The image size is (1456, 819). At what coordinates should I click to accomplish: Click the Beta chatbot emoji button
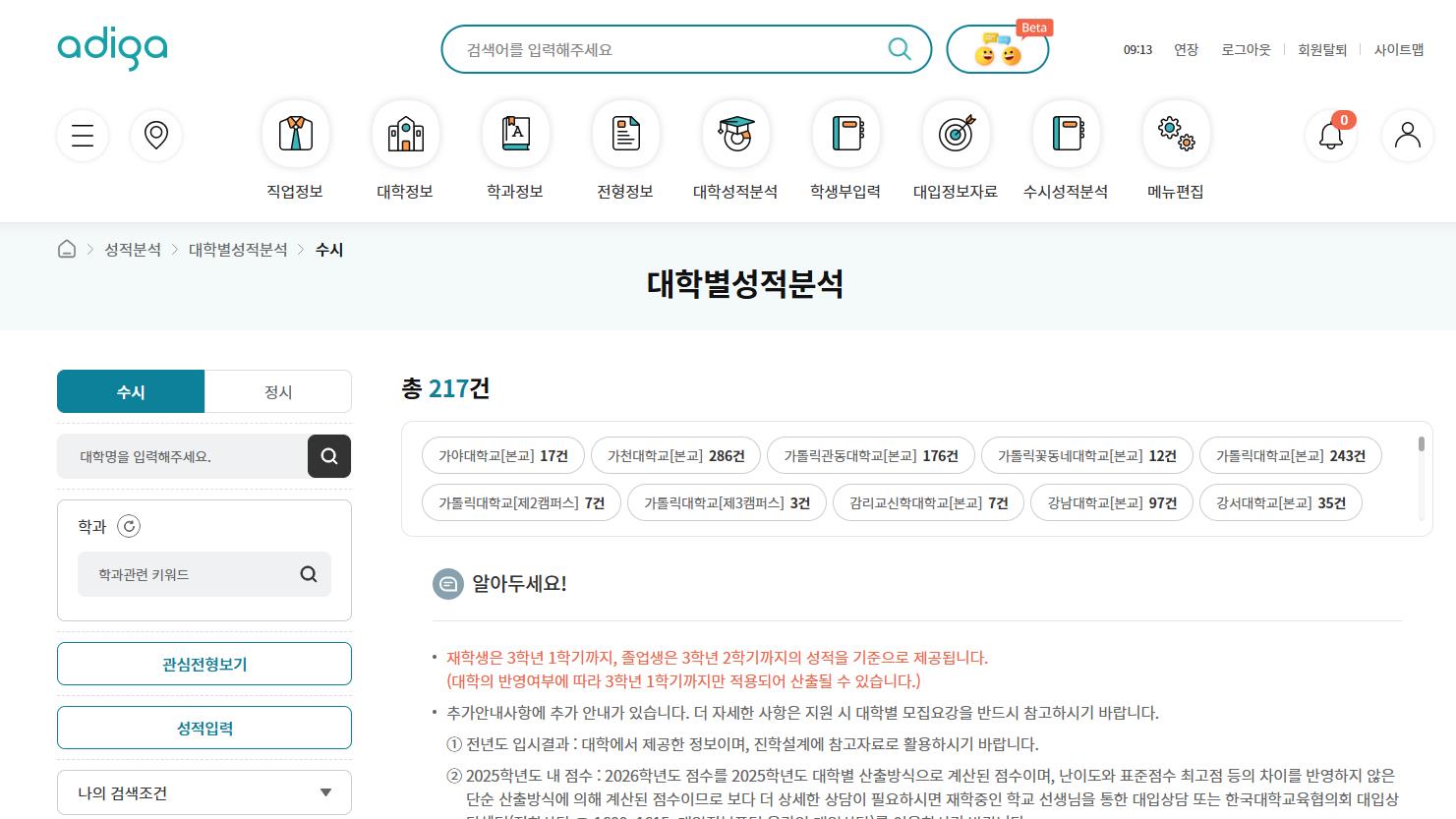click(998, 50)
